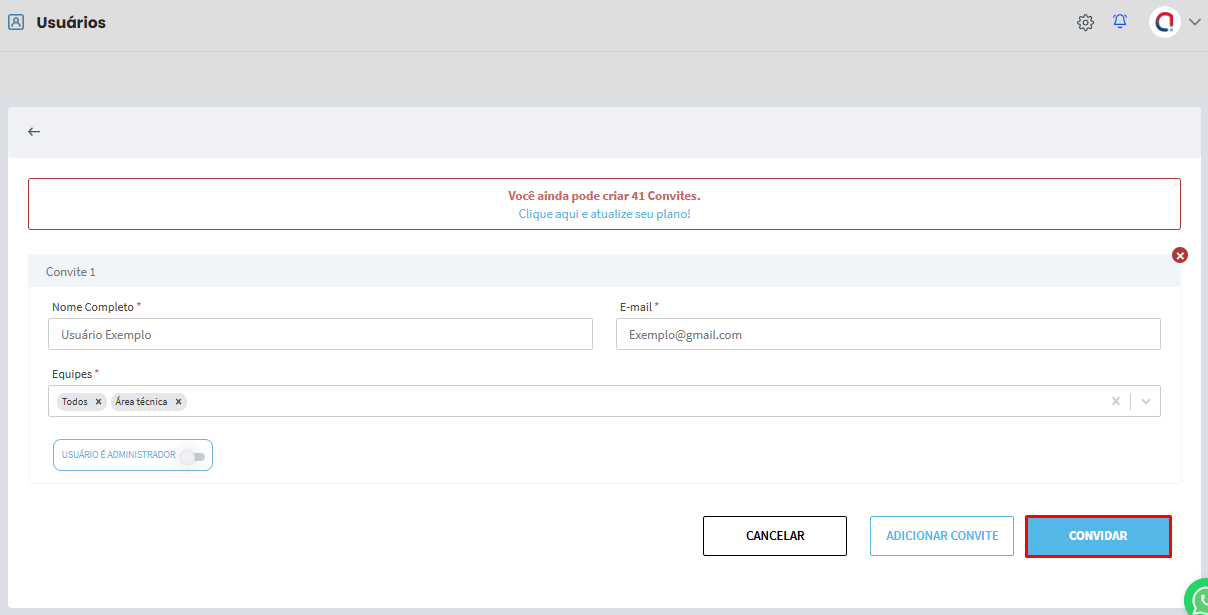Click the profile avatar logo
This screenshot has height=615, width=1208.
(x=1165, y=22)
